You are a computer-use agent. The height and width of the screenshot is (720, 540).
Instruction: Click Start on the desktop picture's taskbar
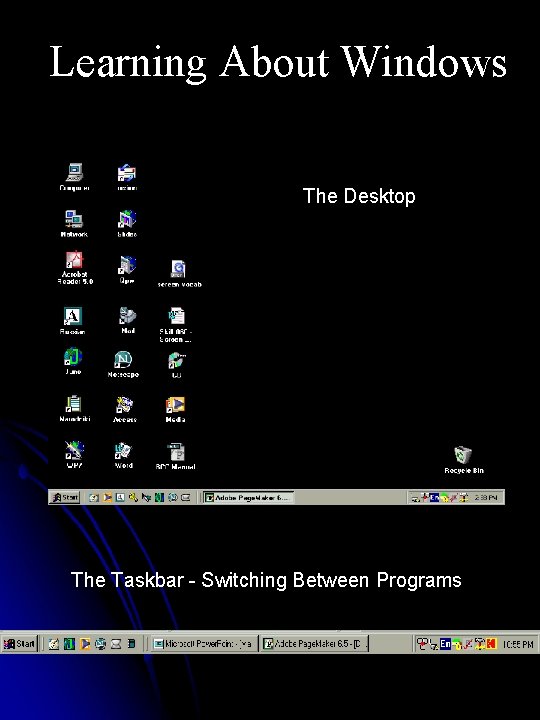pos(65,497)
